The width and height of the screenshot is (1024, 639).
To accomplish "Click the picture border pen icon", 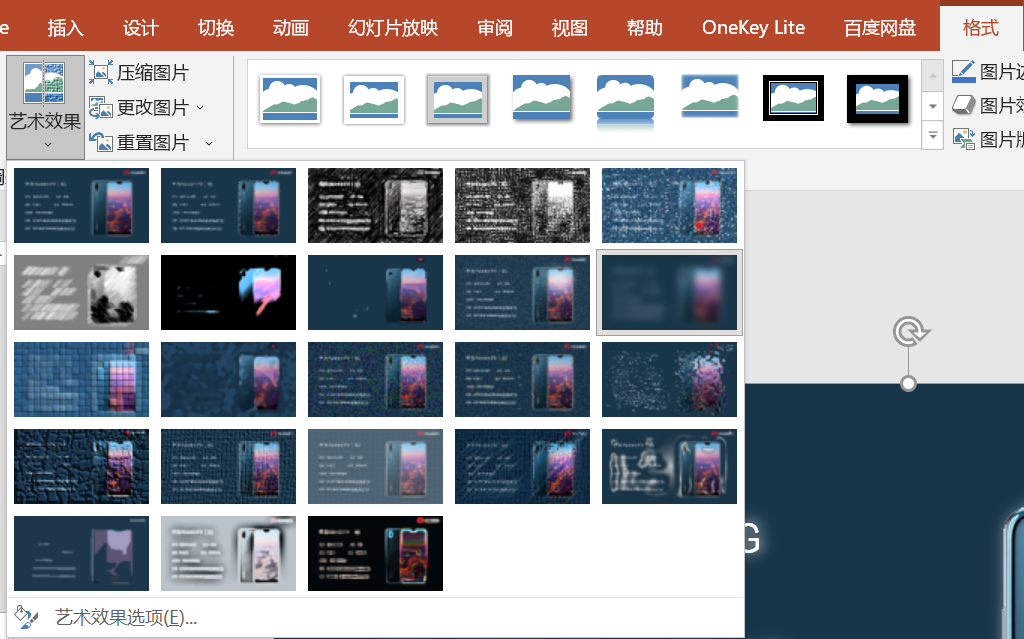I will pos(963,71).
